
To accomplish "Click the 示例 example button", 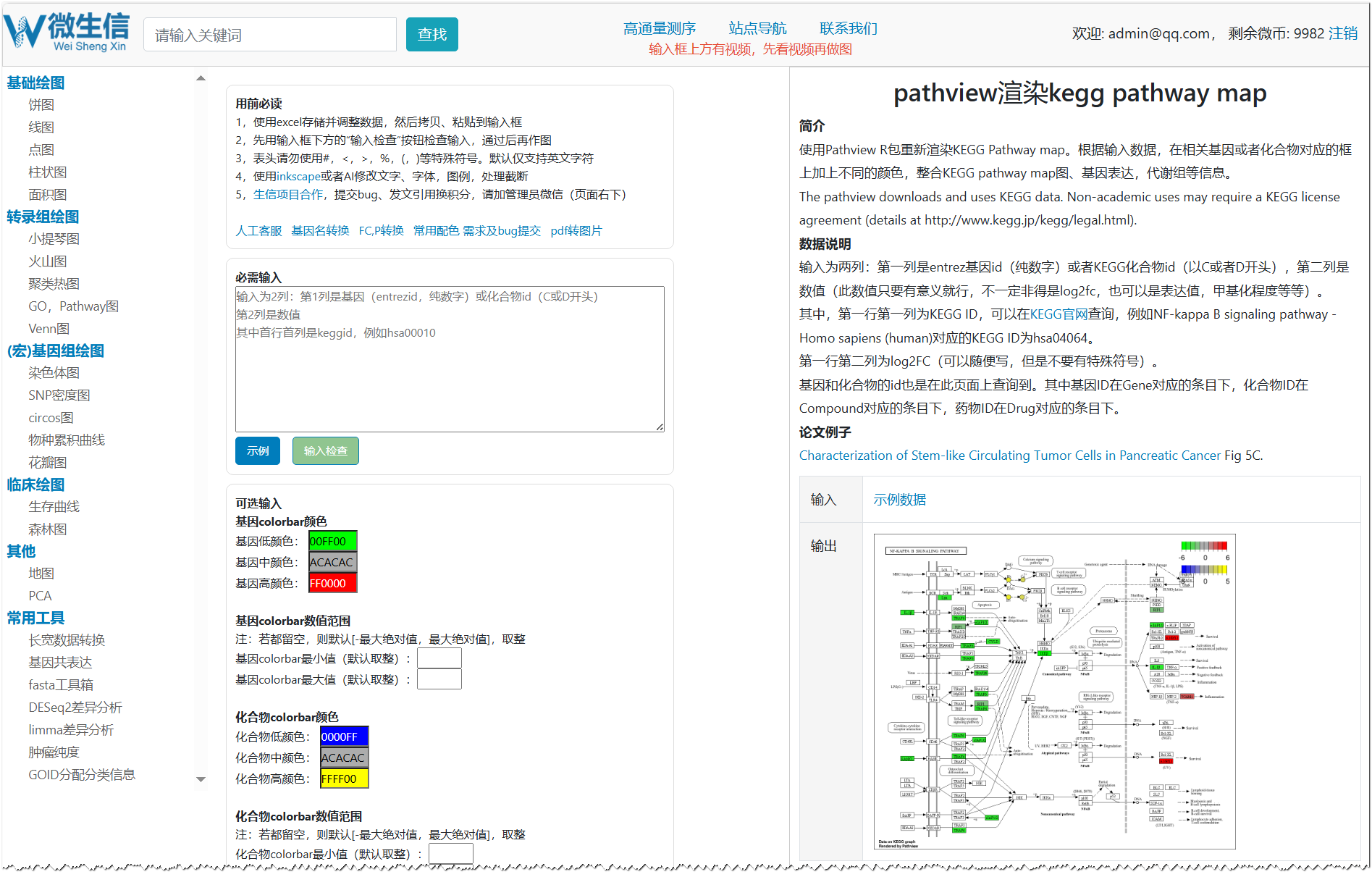I will click(258, 450).
